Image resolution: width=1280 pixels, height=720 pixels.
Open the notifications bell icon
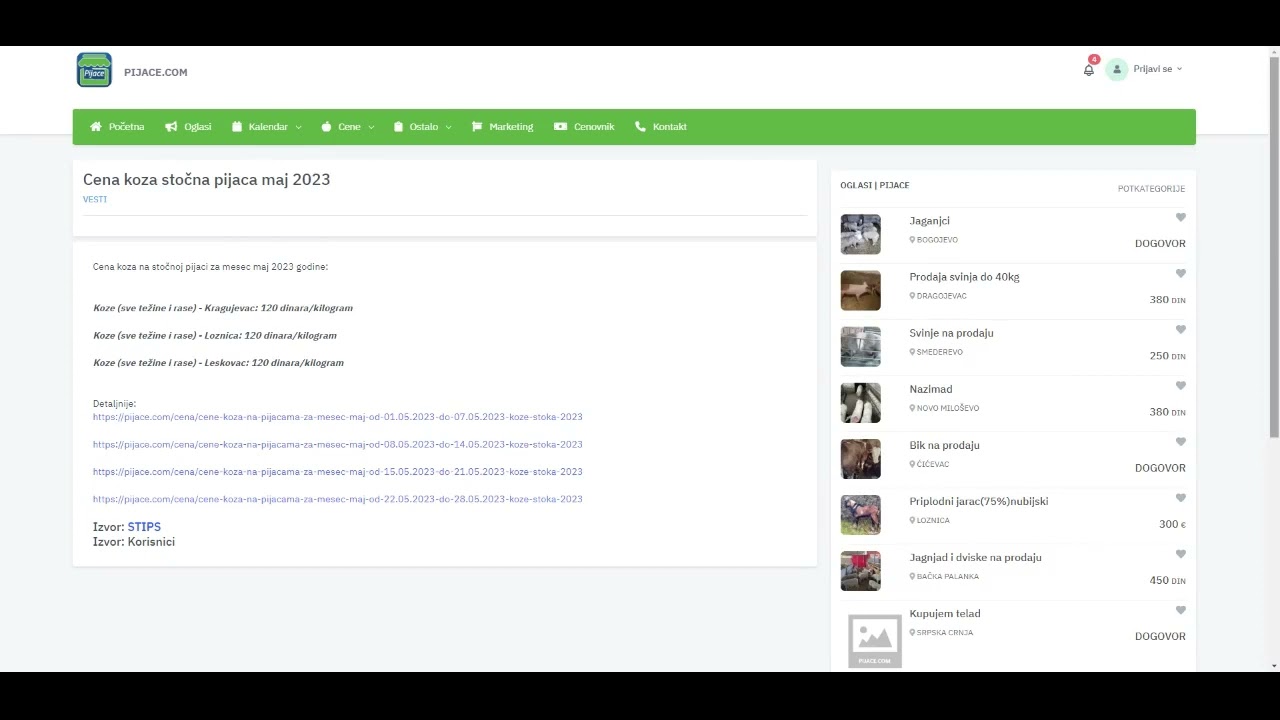coord(1089,70)
